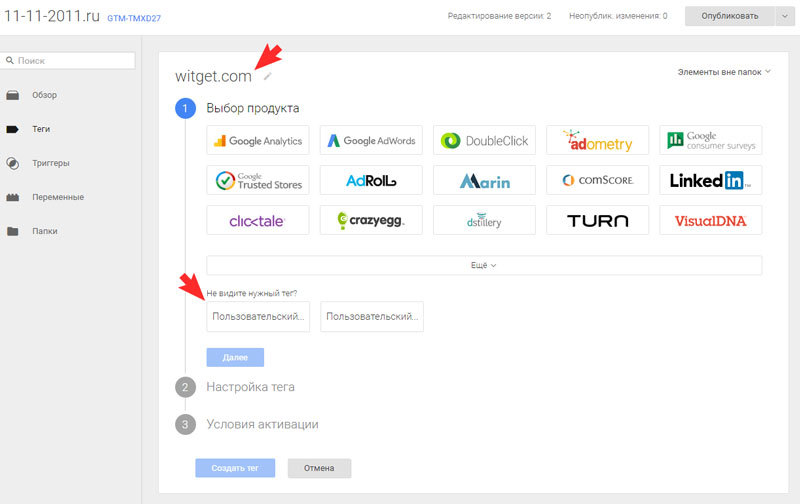This screenshot has width=800, height=504.
Task: Select the Google Analytics product tile
Action: 258,140
